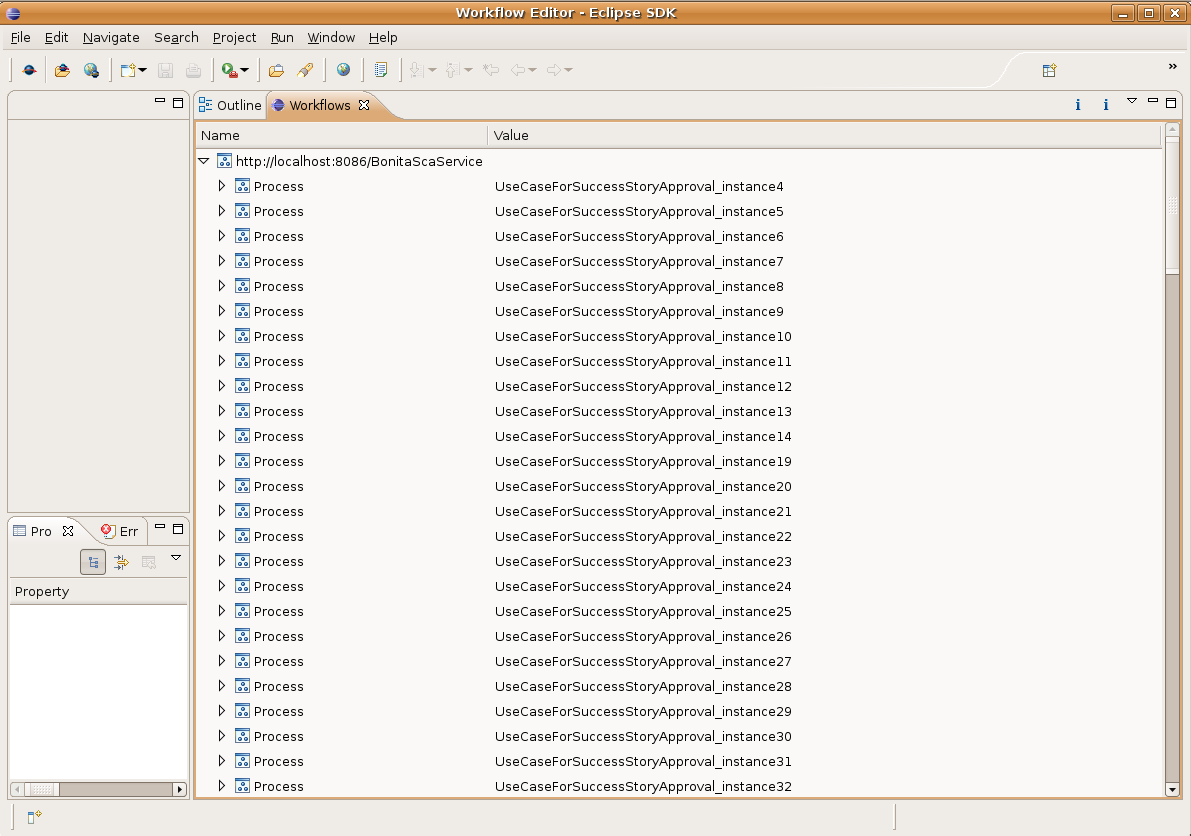Image resolution: width=1191 pixels, height=836 pixels.
Task: Open the Forward history dropdown arrow
Action: tap(568, 70)
